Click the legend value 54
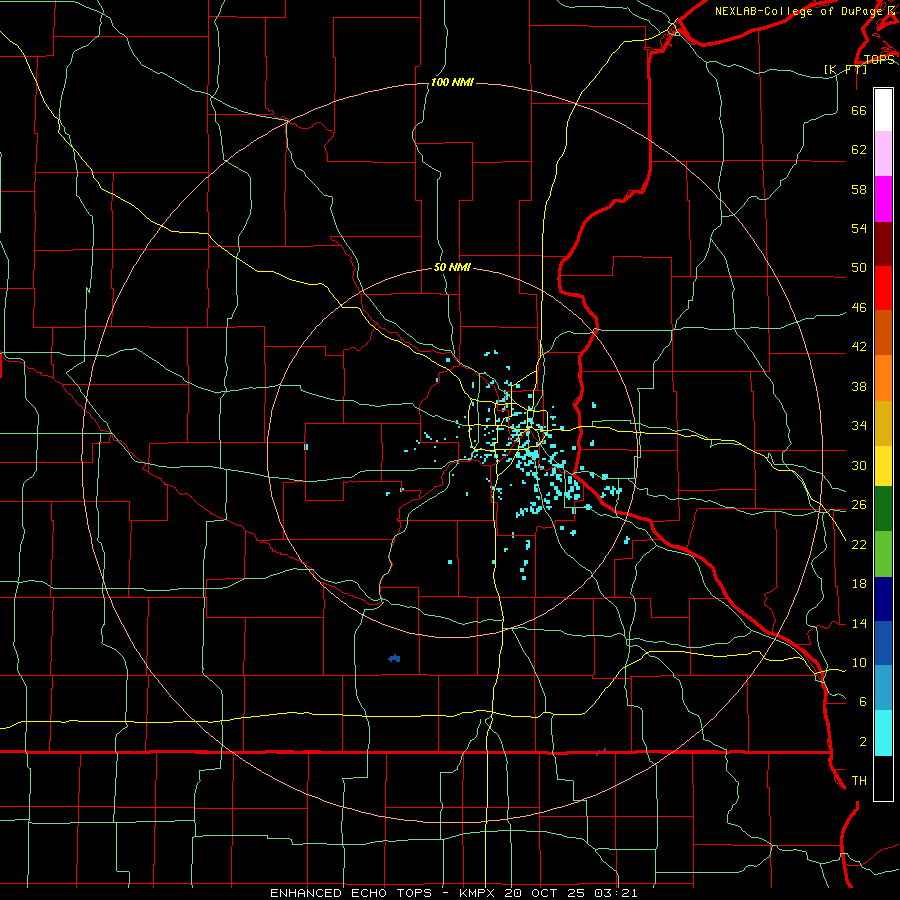The image size is (900, 900). pyautogui.click(x=859, y=228)
